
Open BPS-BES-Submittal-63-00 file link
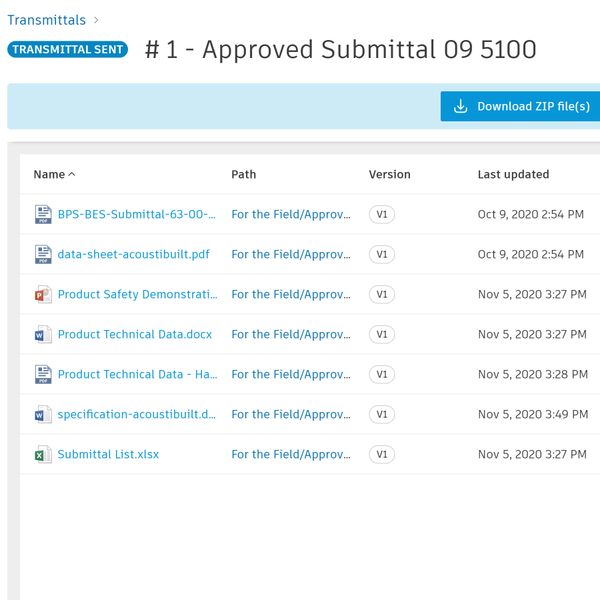point(137,214)
